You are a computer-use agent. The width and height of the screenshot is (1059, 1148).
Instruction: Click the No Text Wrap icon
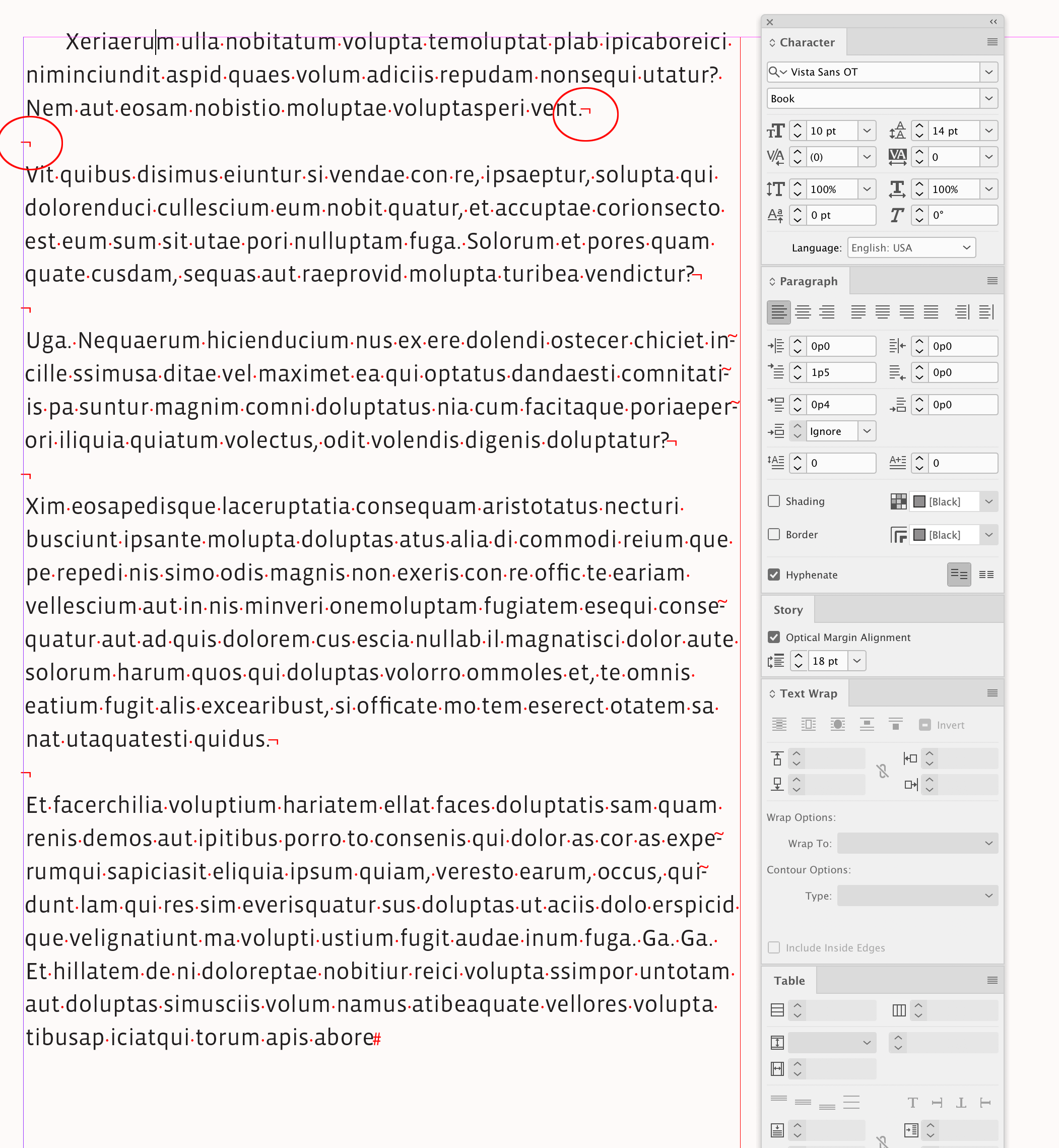779,724
